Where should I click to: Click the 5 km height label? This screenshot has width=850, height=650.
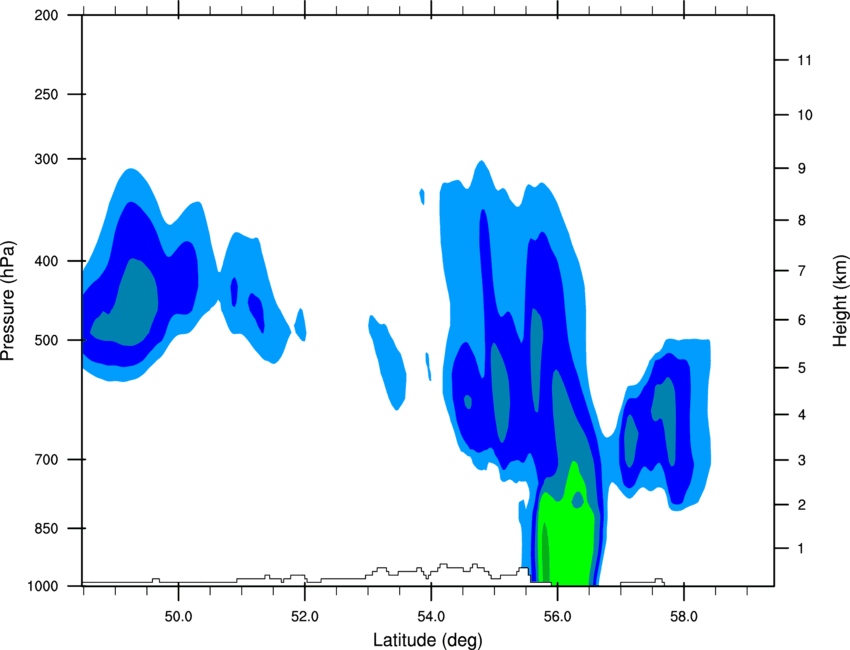tap(801, 368)
